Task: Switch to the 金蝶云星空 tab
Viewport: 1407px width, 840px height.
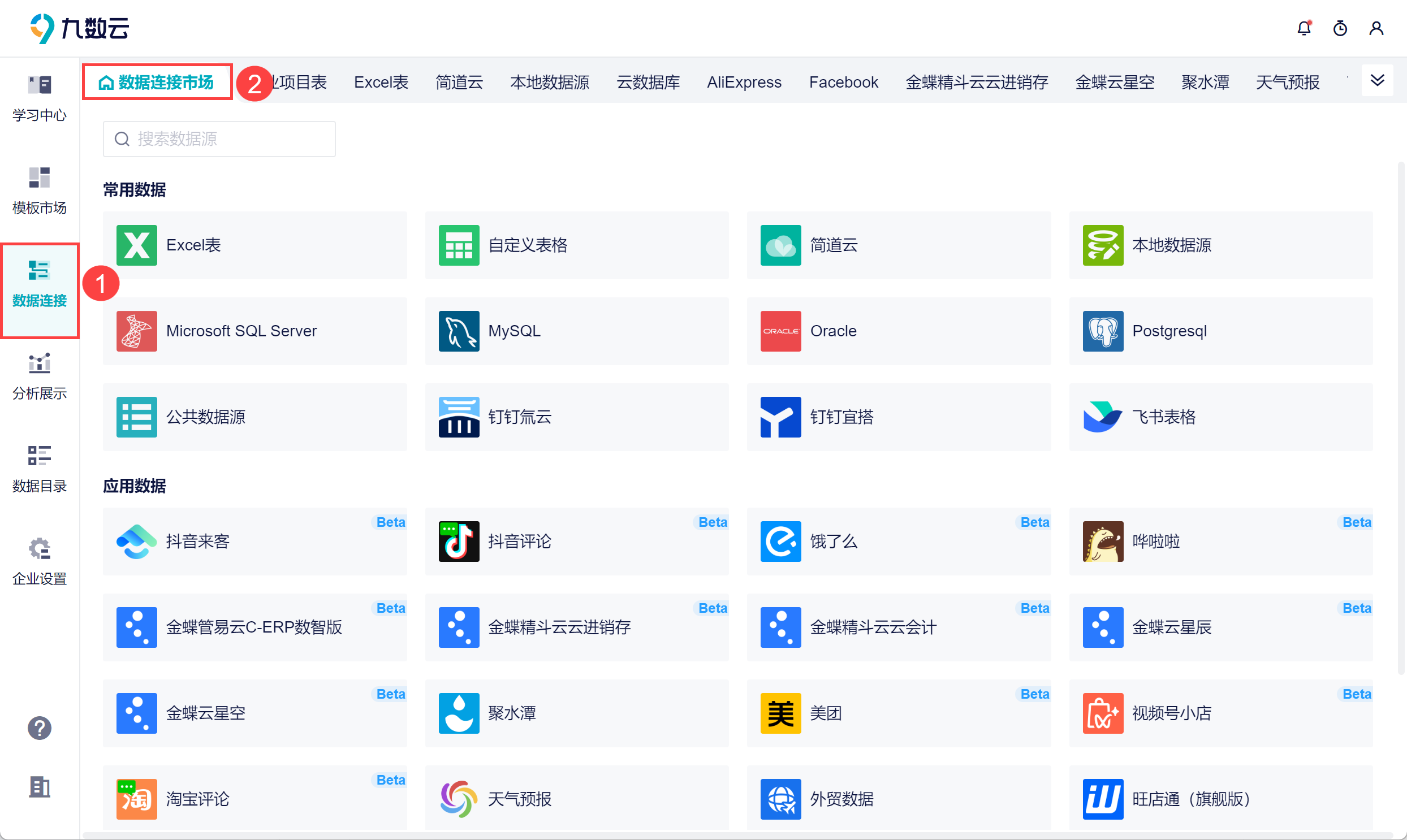Action: [1115, 83]
